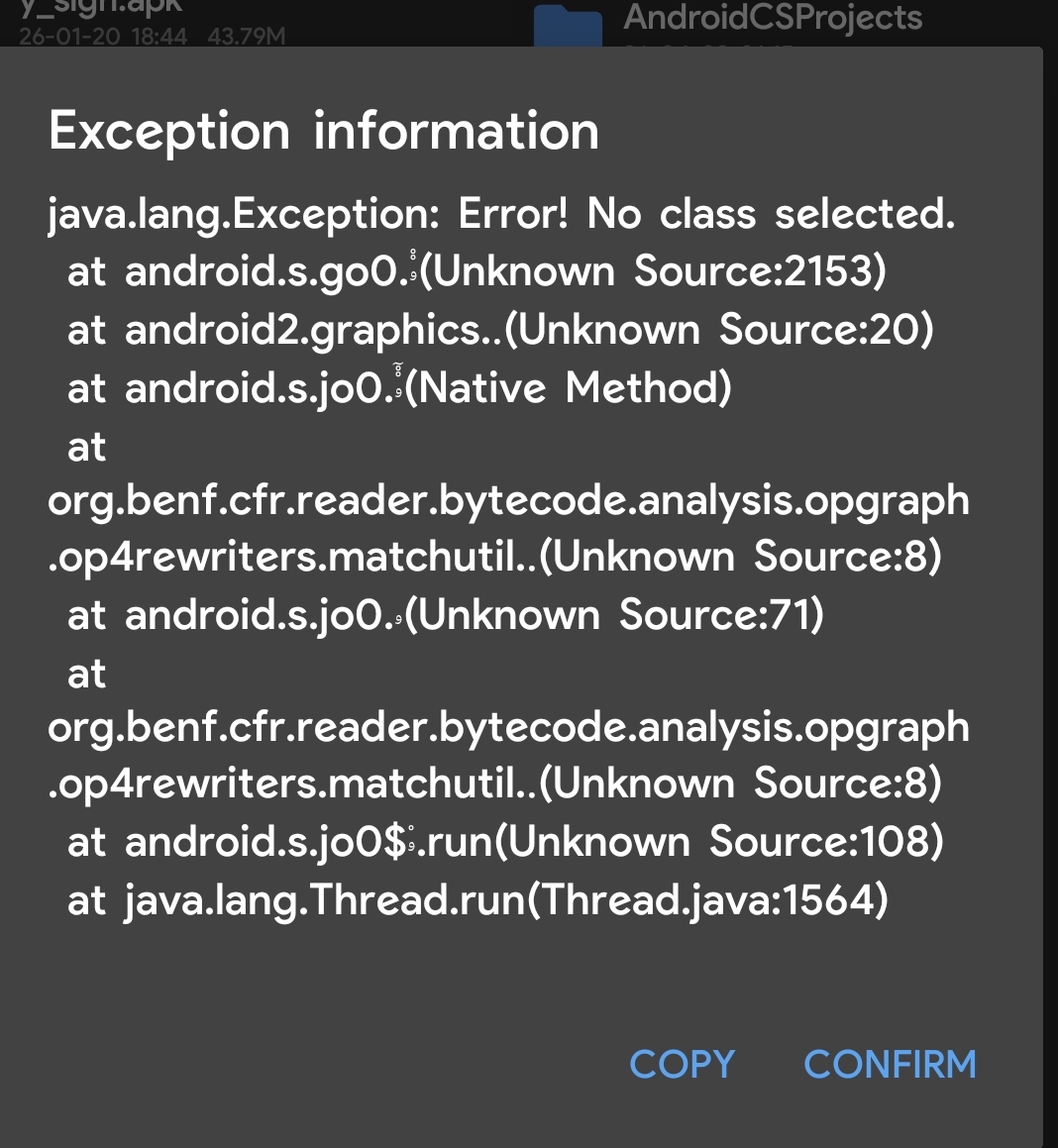The image size is (1058, 1148).
Task: Tap the Native Method stack trace line
Action: point(400,387)
